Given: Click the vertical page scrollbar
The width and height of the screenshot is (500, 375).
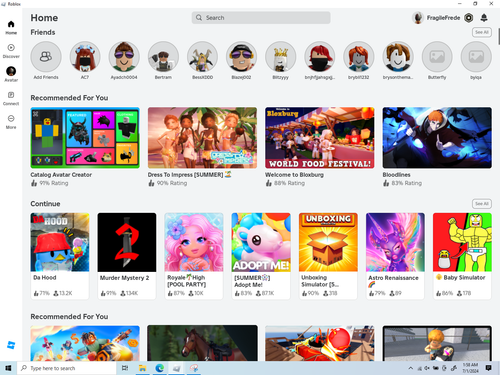Looking at the screenshot, I should [499, 37].
